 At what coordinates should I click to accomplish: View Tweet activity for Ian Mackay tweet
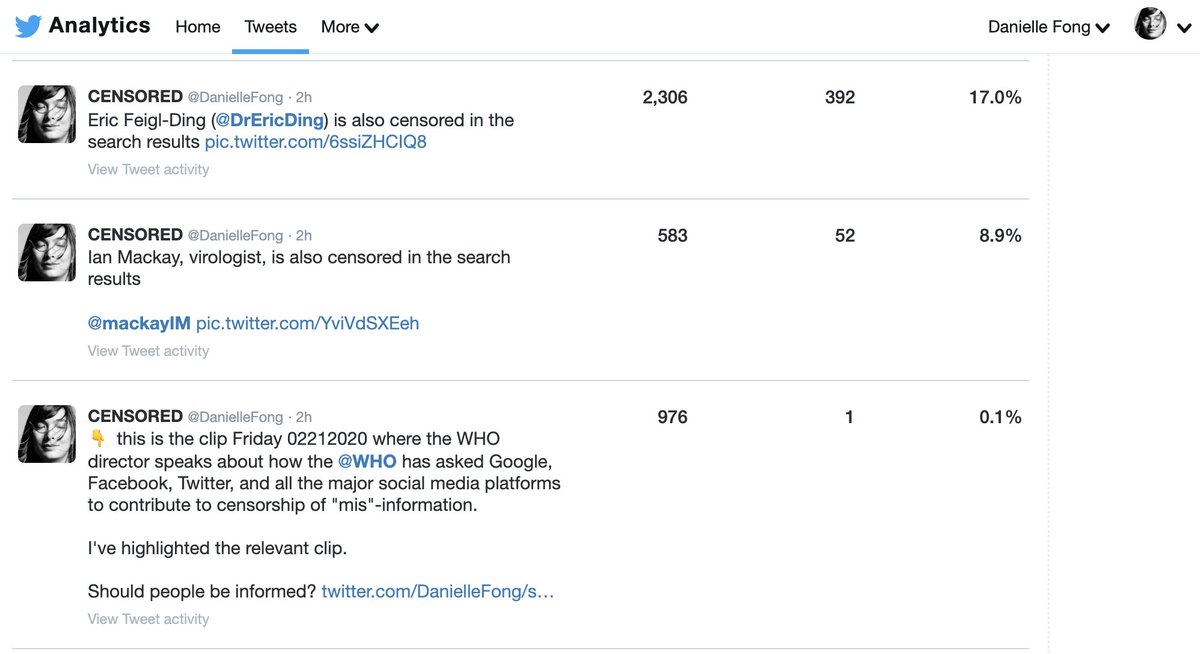click(148, 351)
